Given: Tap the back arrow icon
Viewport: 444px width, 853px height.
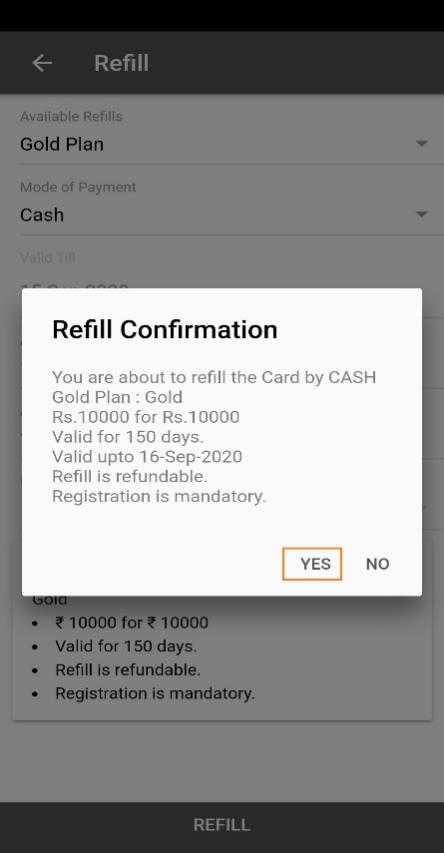Looking at the screenshot, I should pyautogui.click(x=42, y=63).
